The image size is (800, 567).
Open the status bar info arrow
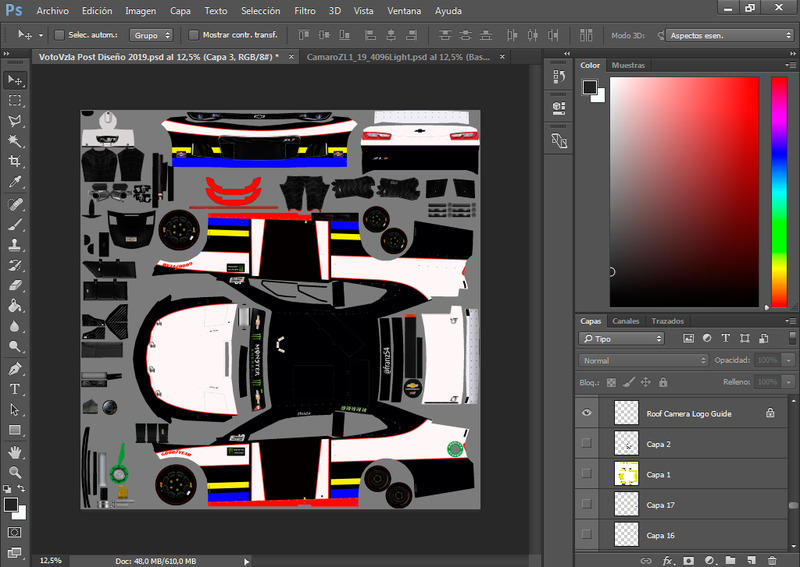click(x=246, y=561)
